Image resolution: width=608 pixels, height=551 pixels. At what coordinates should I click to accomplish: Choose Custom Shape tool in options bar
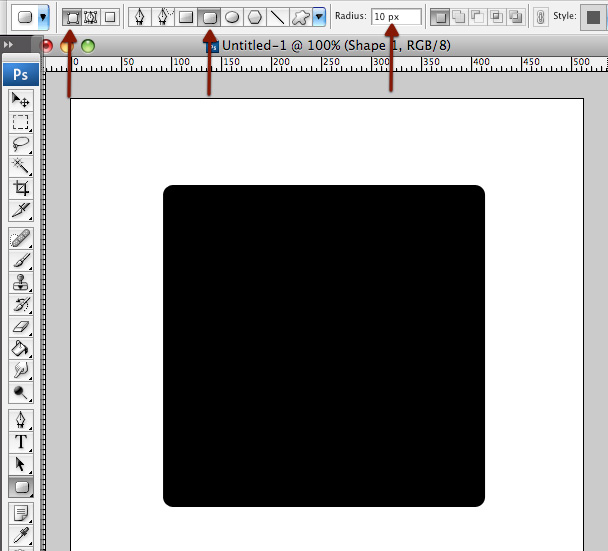[x=301, y=17]
